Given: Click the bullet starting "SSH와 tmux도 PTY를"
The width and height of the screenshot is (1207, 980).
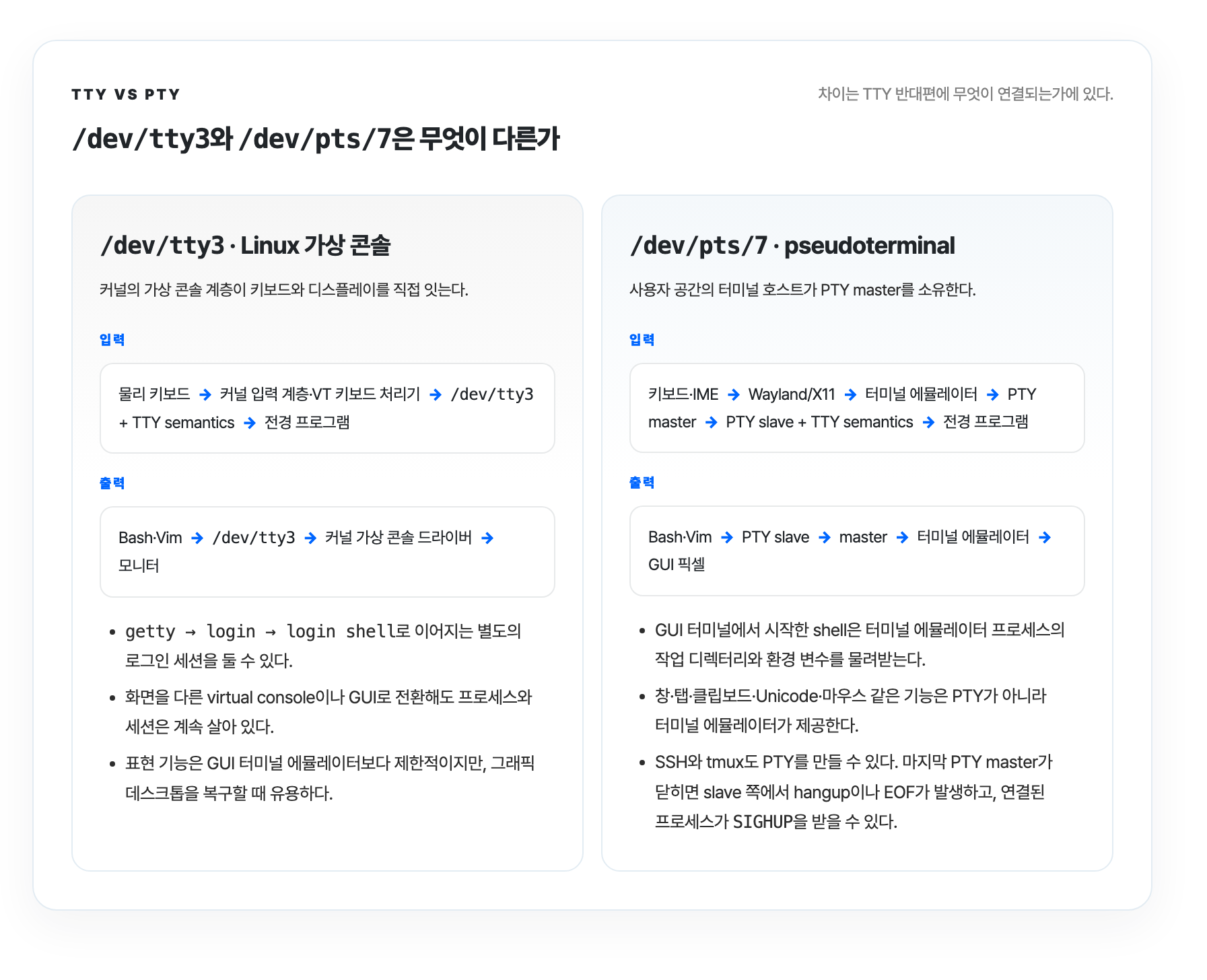Looking at the screenshot, I should [x=854, y=792].
